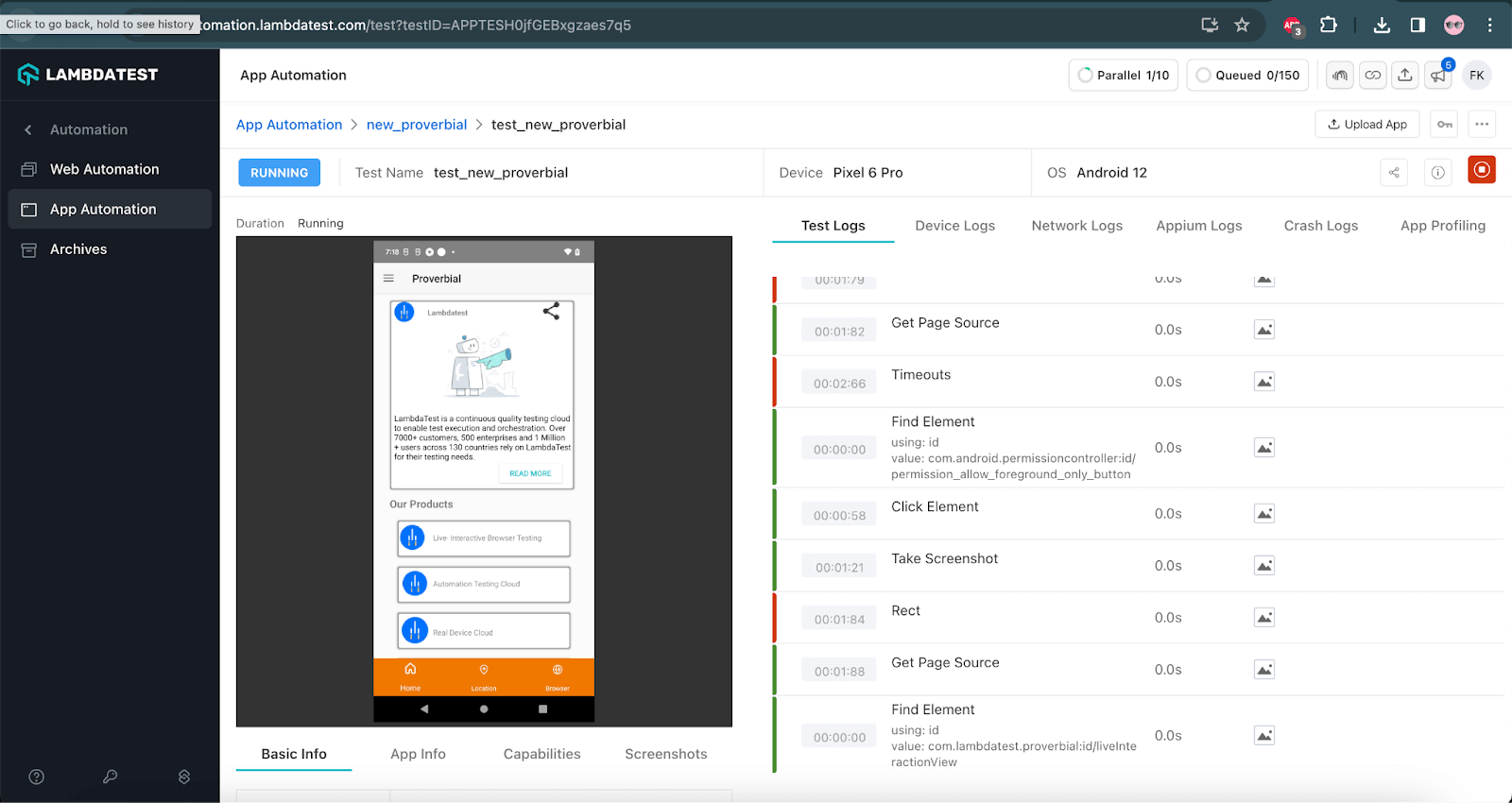Click the Upload App button
1512x803 pixels.
click(1367, 124)
